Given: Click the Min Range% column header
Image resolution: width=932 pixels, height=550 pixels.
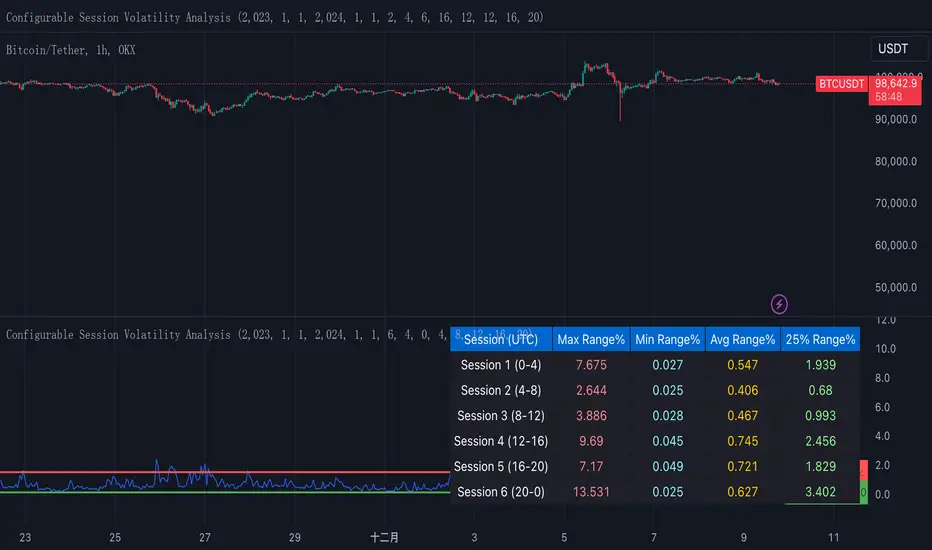Looking at the screenshot, I should [667, 340].
